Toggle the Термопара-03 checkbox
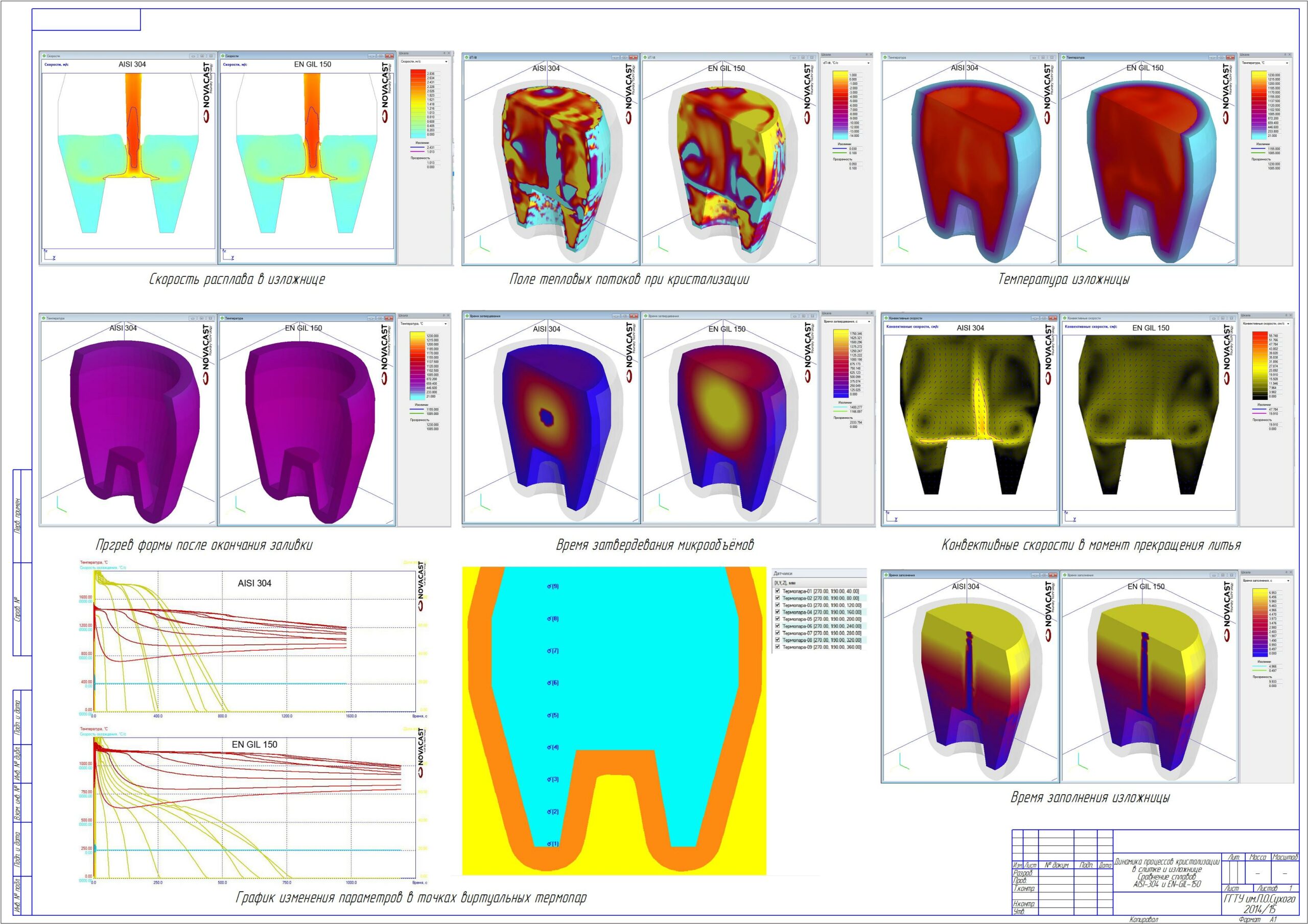 (778, 605)
